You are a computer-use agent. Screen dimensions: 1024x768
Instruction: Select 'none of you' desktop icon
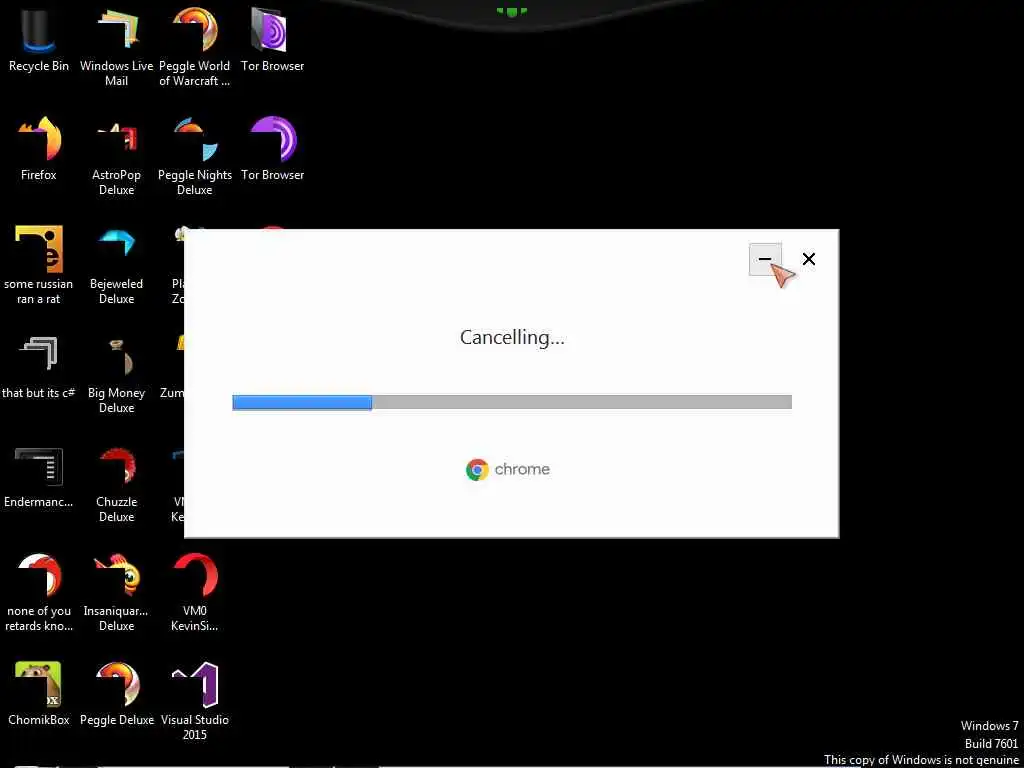(x=39, y=592)
